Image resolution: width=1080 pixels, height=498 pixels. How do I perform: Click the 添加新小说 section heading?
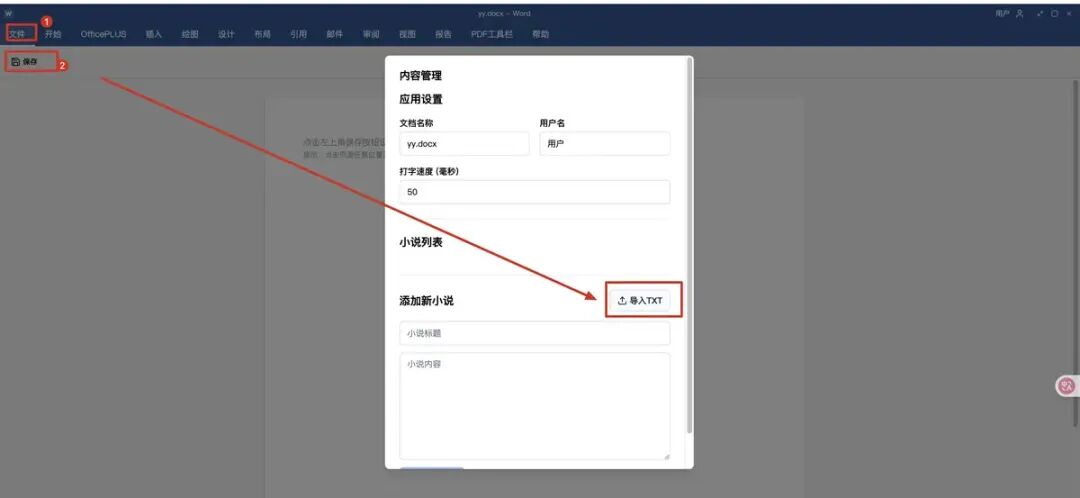click(426, 301)
